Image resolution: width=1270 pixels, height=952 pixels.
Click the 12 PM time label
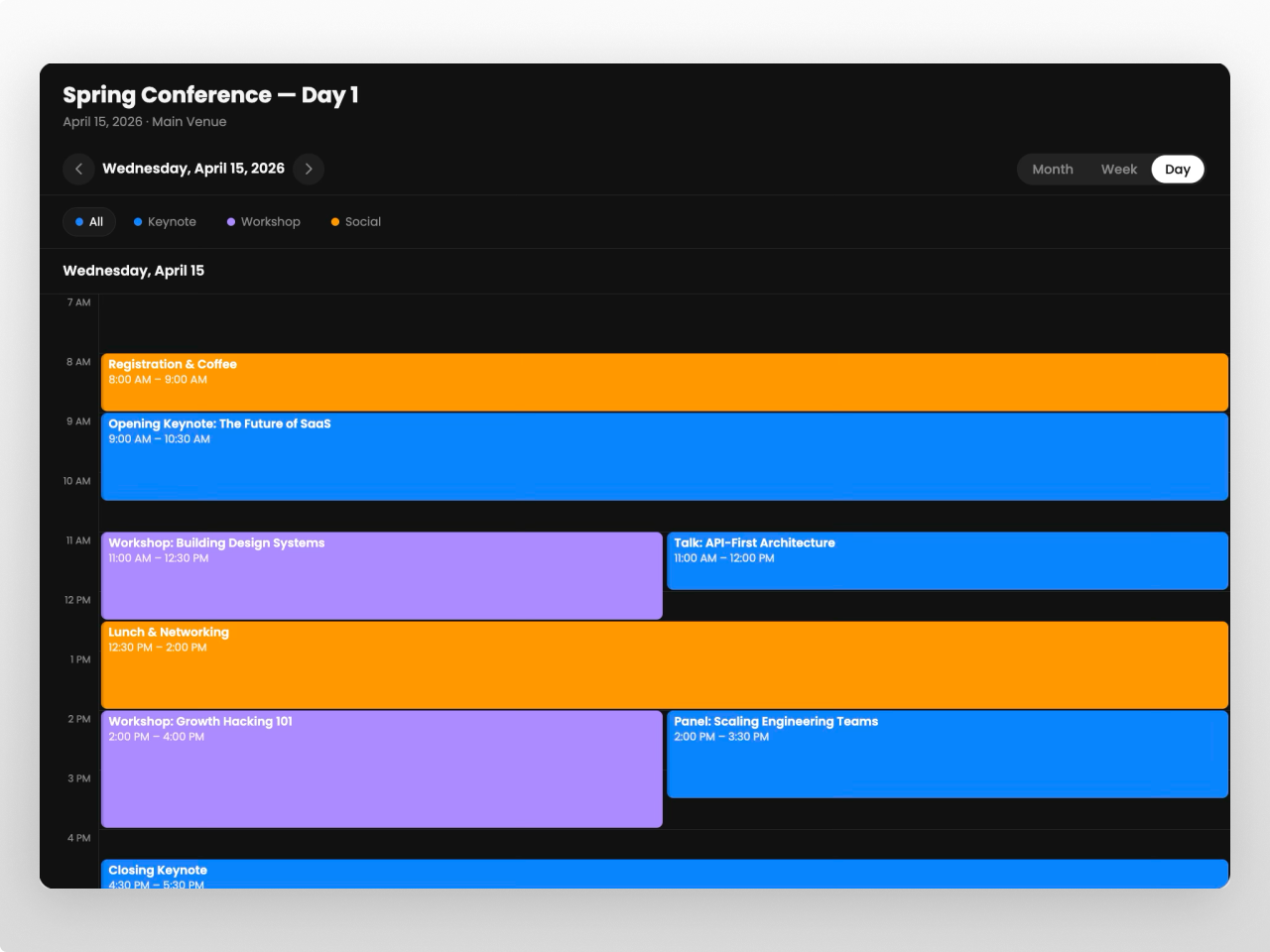pyautogui.click(x=77, y=600)
